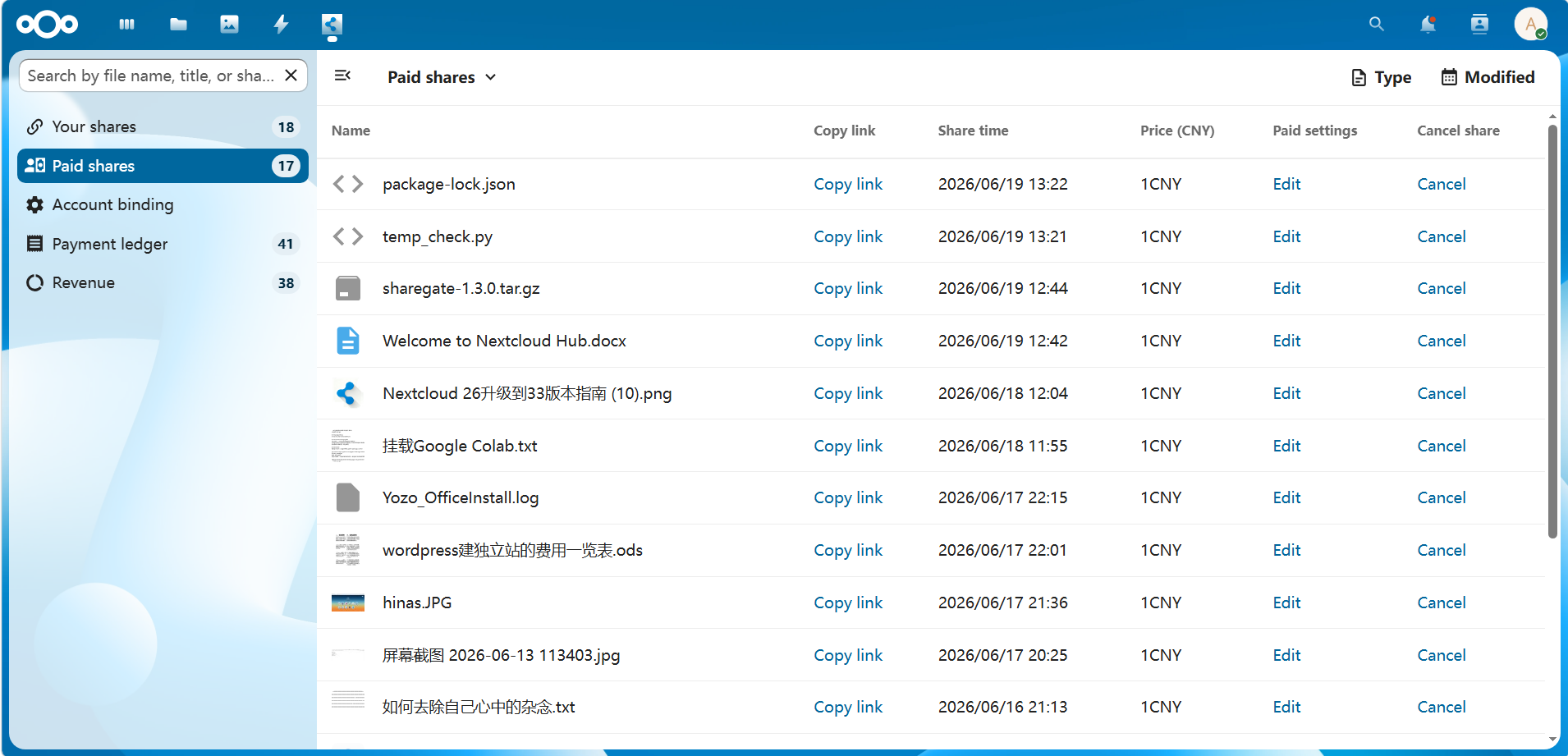Sort by Modified
This screenshot has width=1568, height=756.
click(x=1488, y=77)
